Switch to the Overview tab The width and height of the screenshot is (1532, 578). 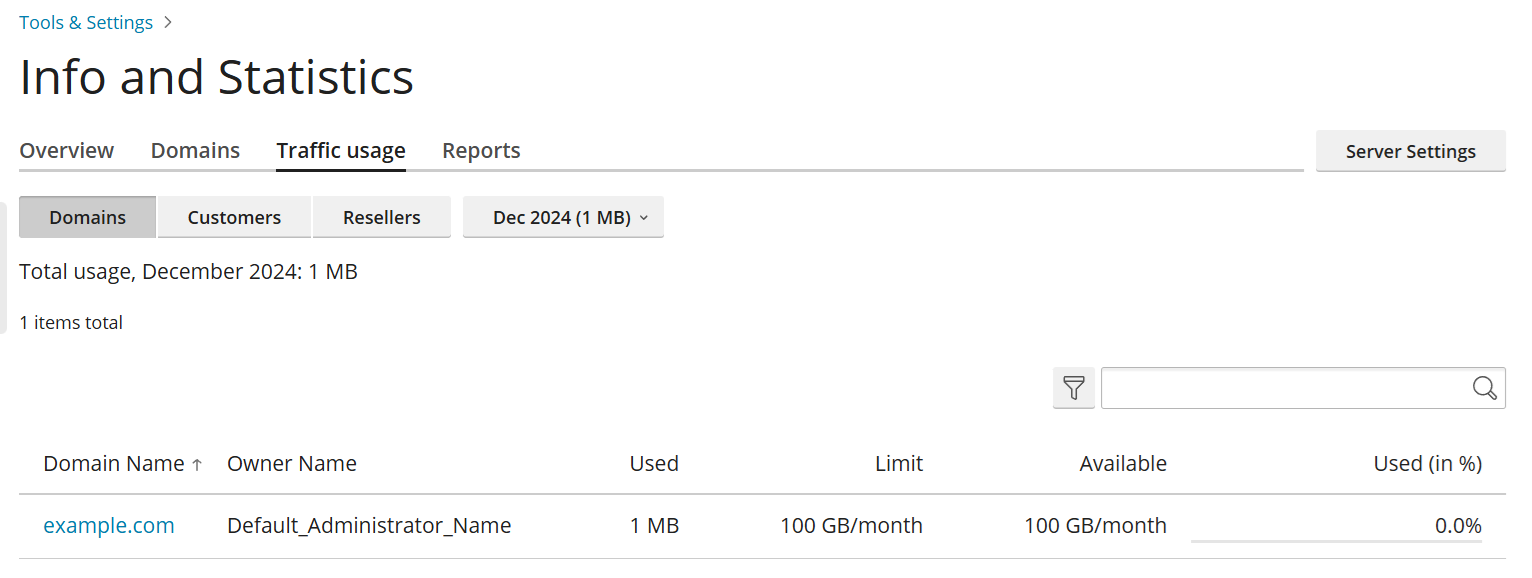coord(66,150)
